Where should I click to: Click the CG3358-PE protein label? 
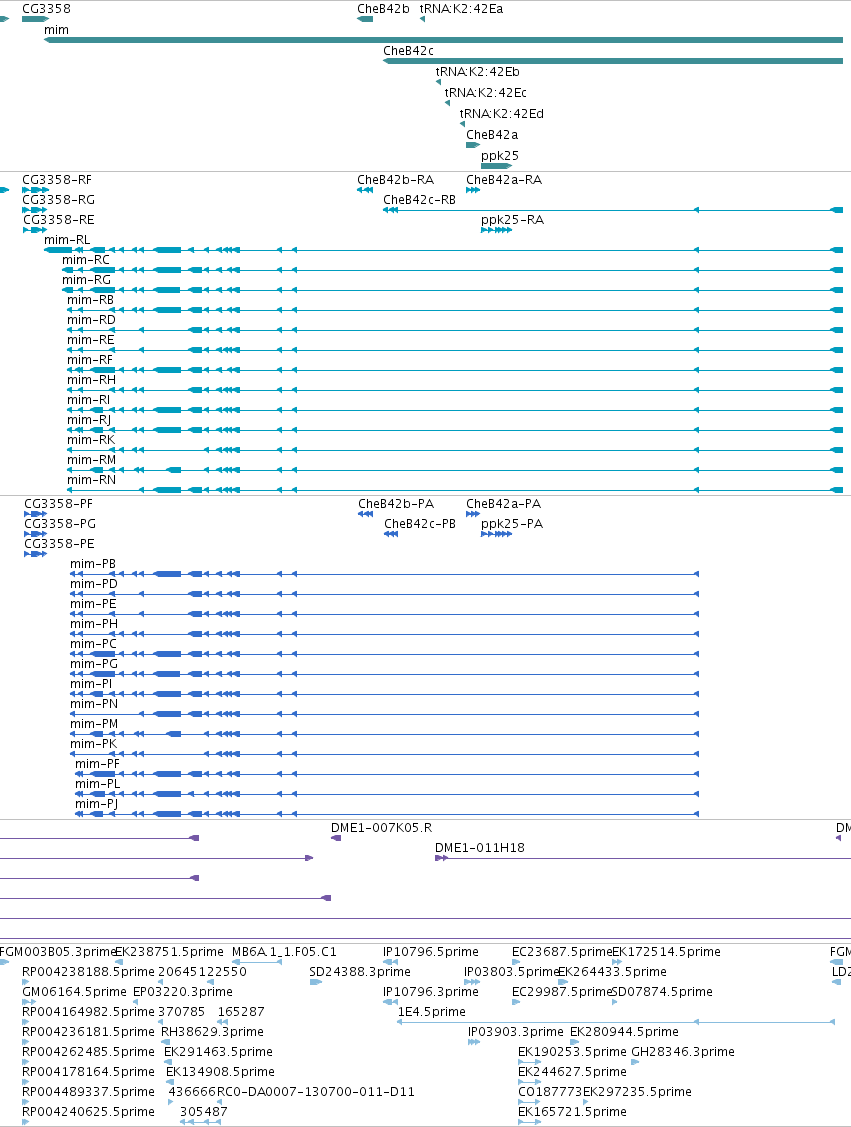click(x=59, y=544)
